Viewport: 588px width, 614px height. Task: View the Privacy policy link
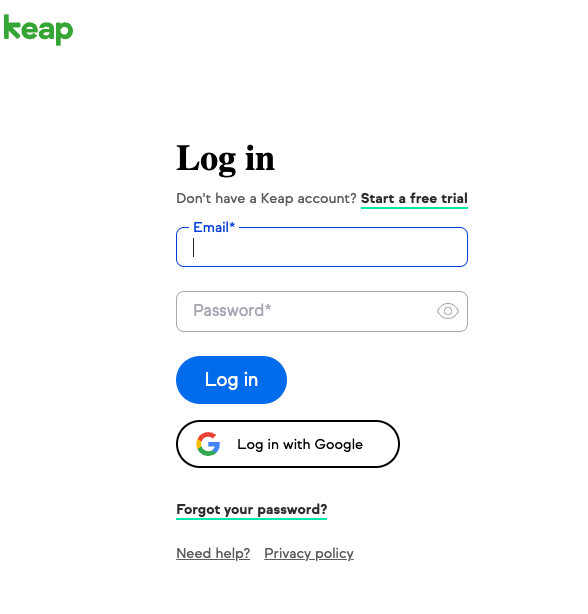pyautogui.click(x=309, y=553)
